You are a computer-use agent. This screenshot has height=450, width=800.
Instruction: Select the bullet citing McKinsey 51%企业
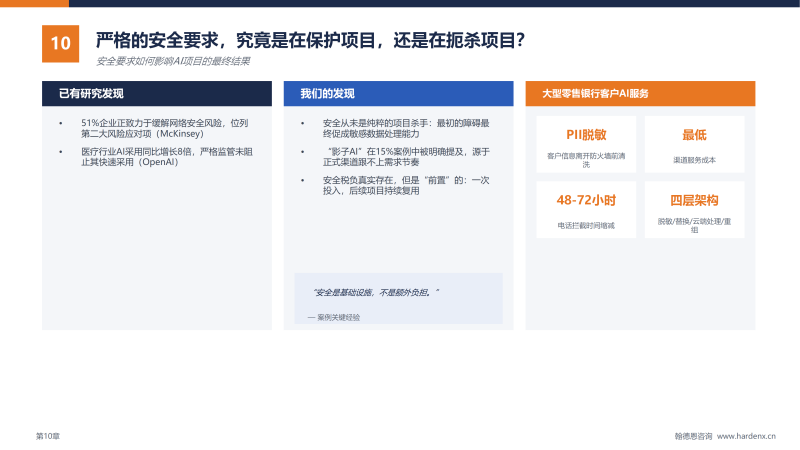(165, 129)
